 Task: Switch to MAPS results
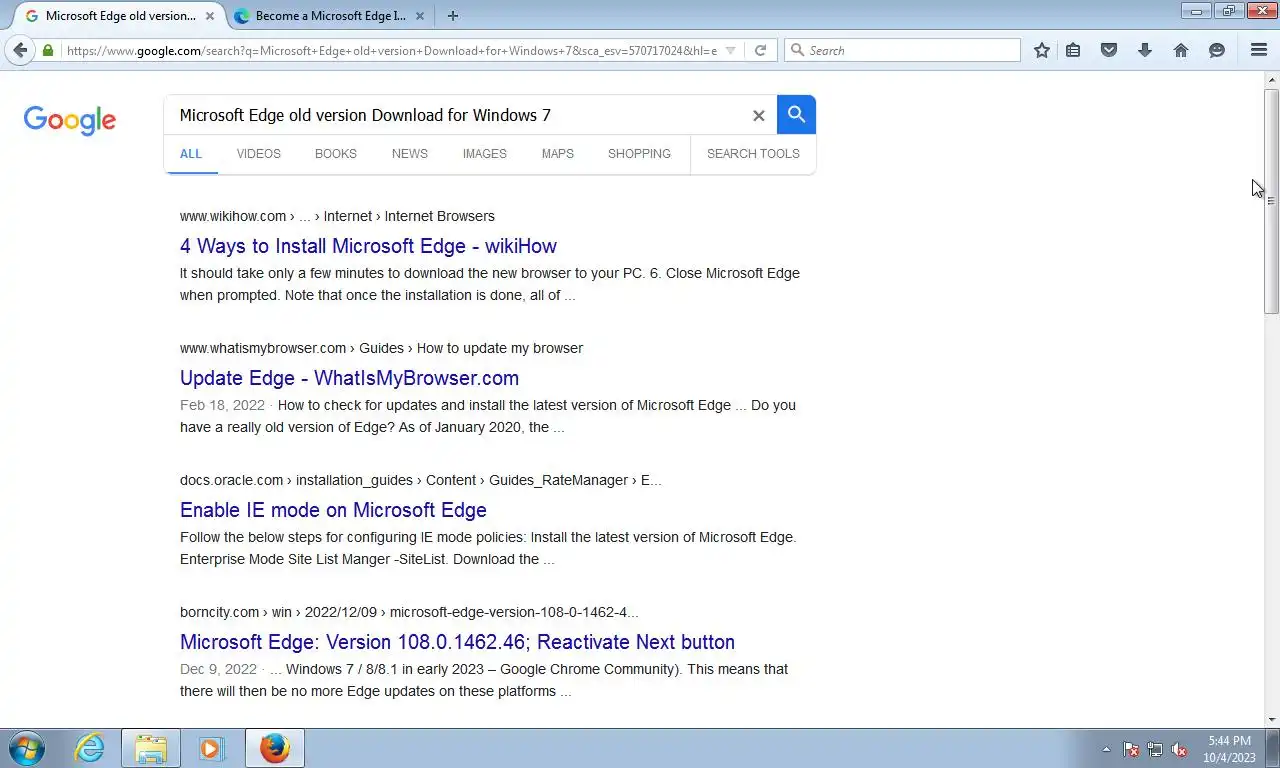tap(558, 154)
